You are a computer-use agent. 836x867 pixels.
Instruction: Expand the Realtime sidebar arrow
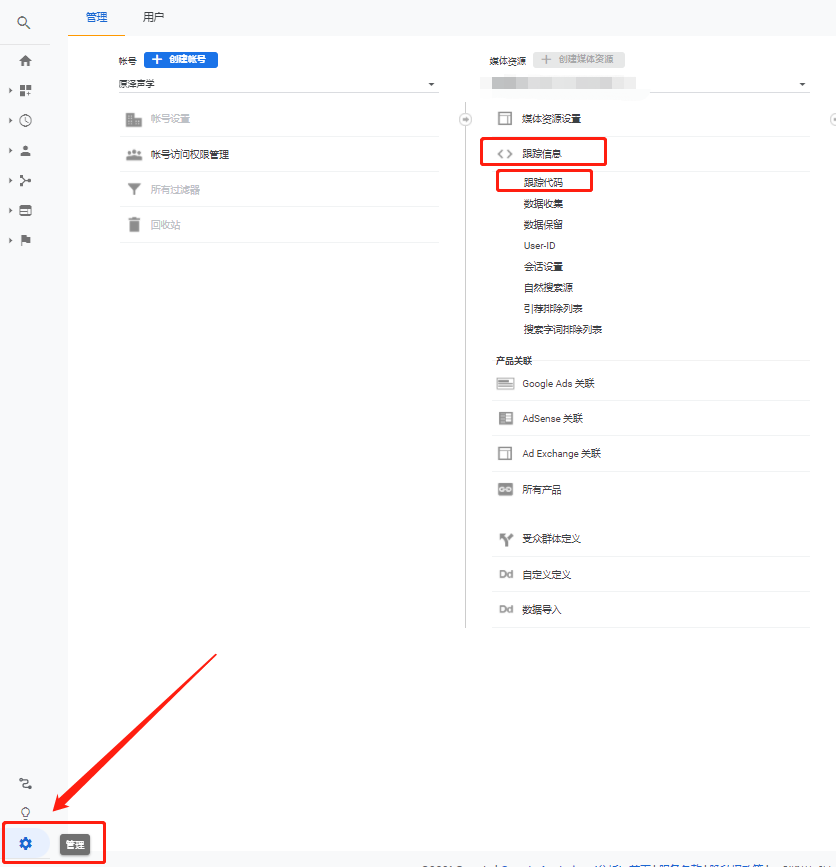[11, 121]
